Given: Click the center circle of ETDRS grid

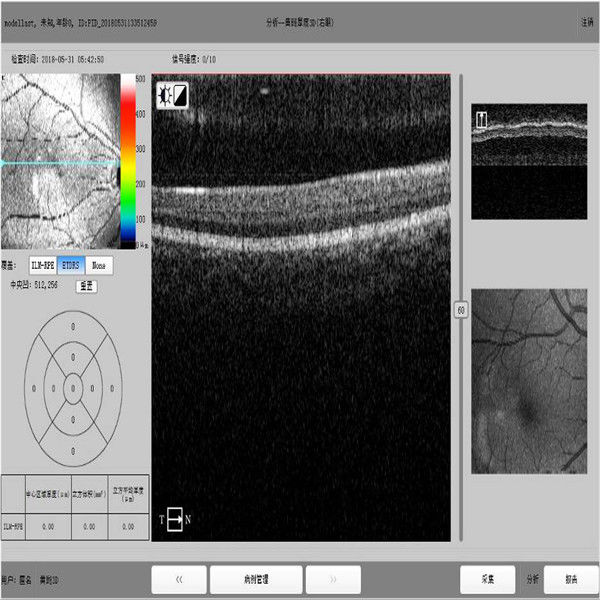Looking at the screenshot, I should tap(72, 386).
